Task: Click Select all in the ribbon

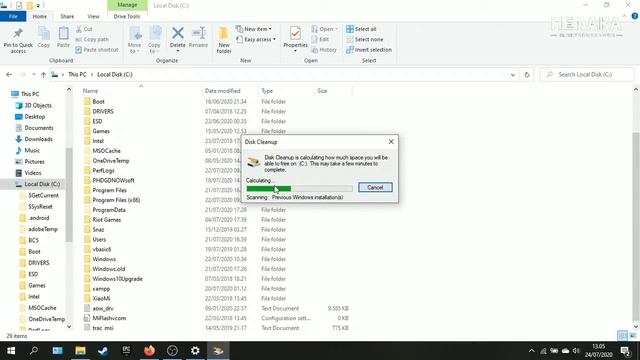Action: click(x=361, y=29)
